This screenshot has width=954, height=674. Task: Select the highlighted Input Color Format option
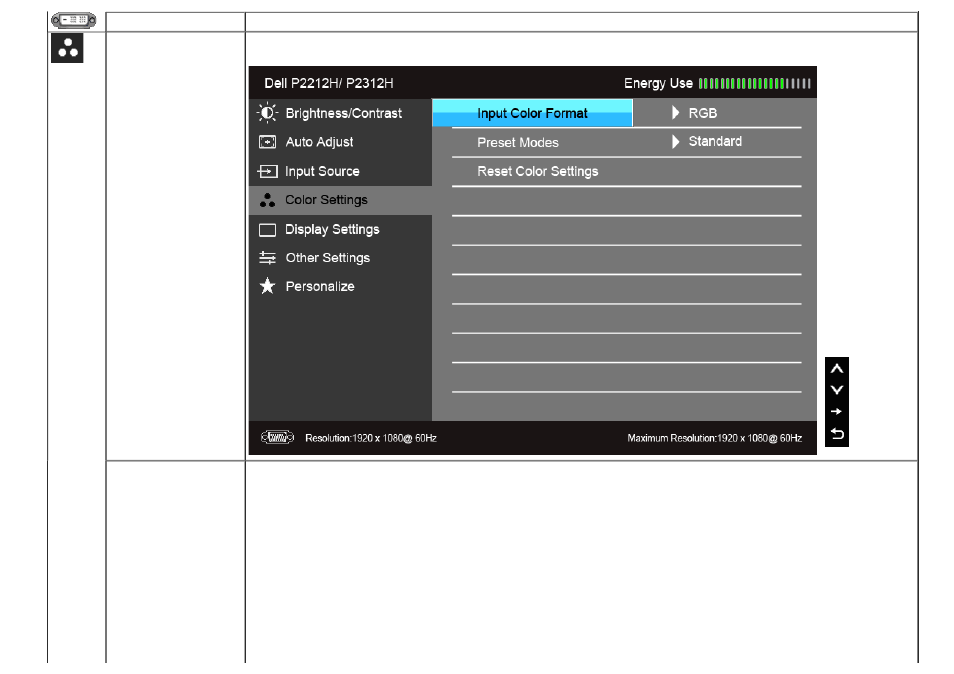click(532, 113)
